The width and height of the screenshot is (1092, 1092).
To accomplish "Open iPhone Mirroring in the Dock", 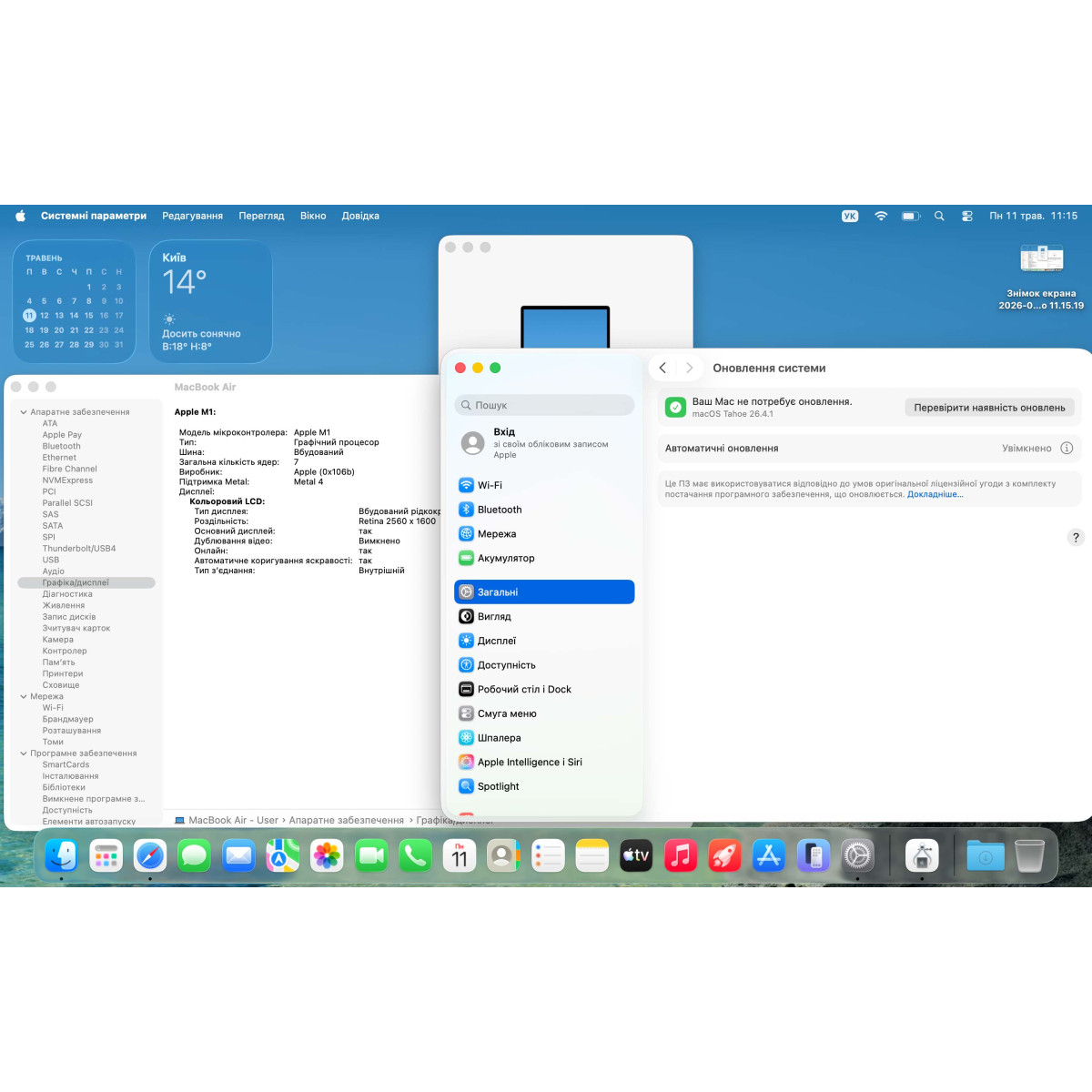I will click(x=813, y=855).
